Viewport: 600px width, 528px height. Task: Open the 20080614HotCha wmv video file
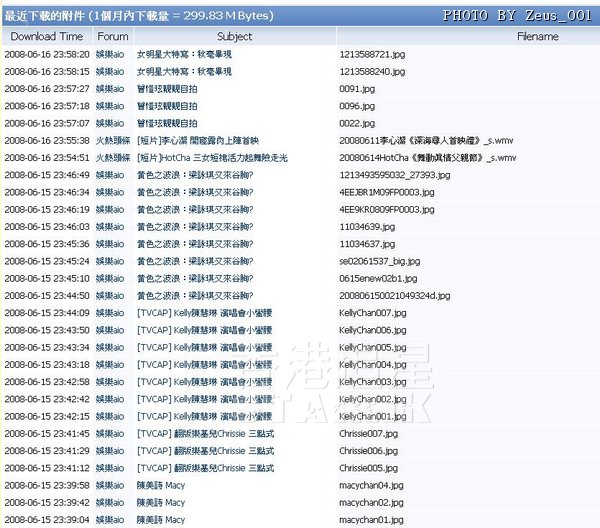click(427, 158)
